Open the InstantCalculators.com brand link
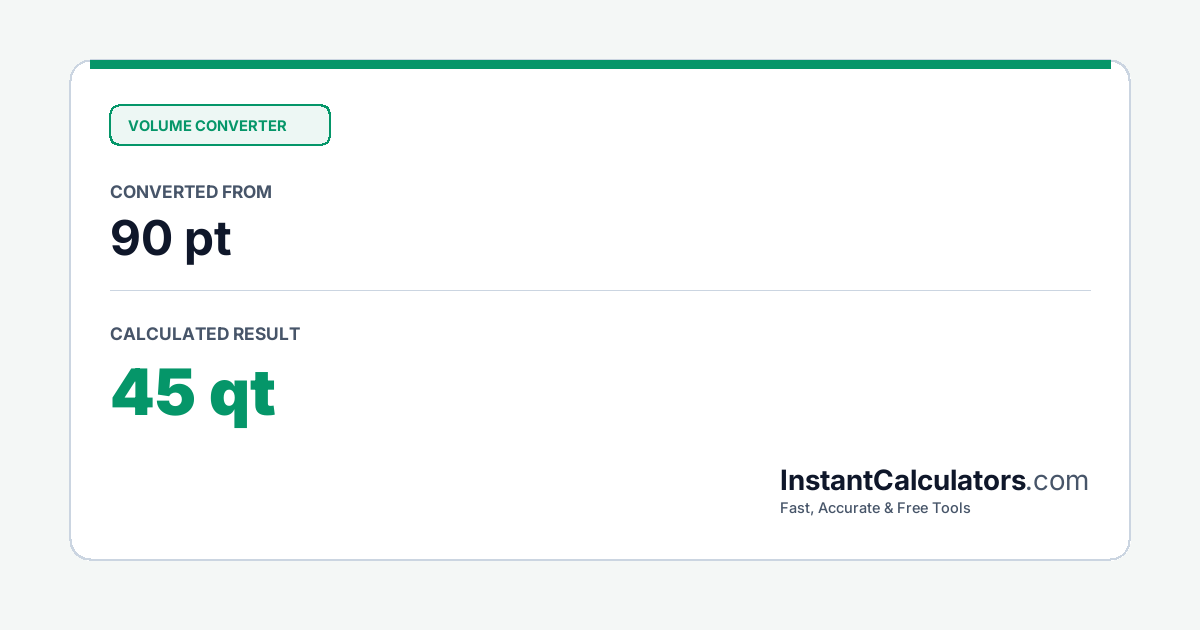Image resolution: width=1200 pixels, height=630 pixels. pyautogui.click(x=934, y=481)
